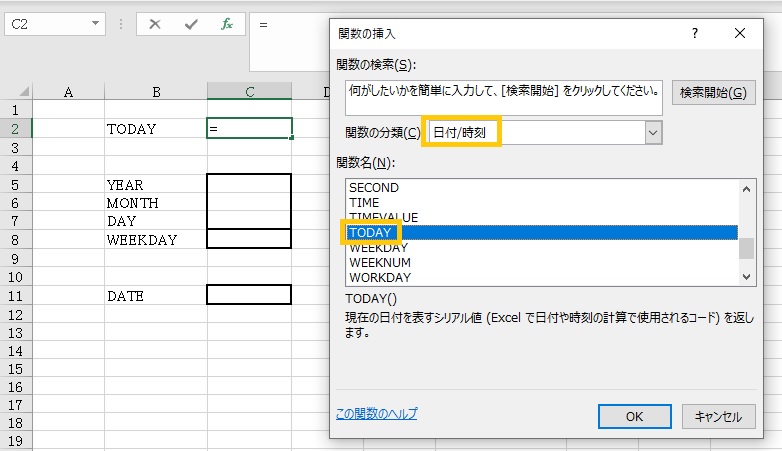The width and height of the screenshot is (782, 451).
Task: Select WEEKDAY in the function list
Action: (378, 247)
